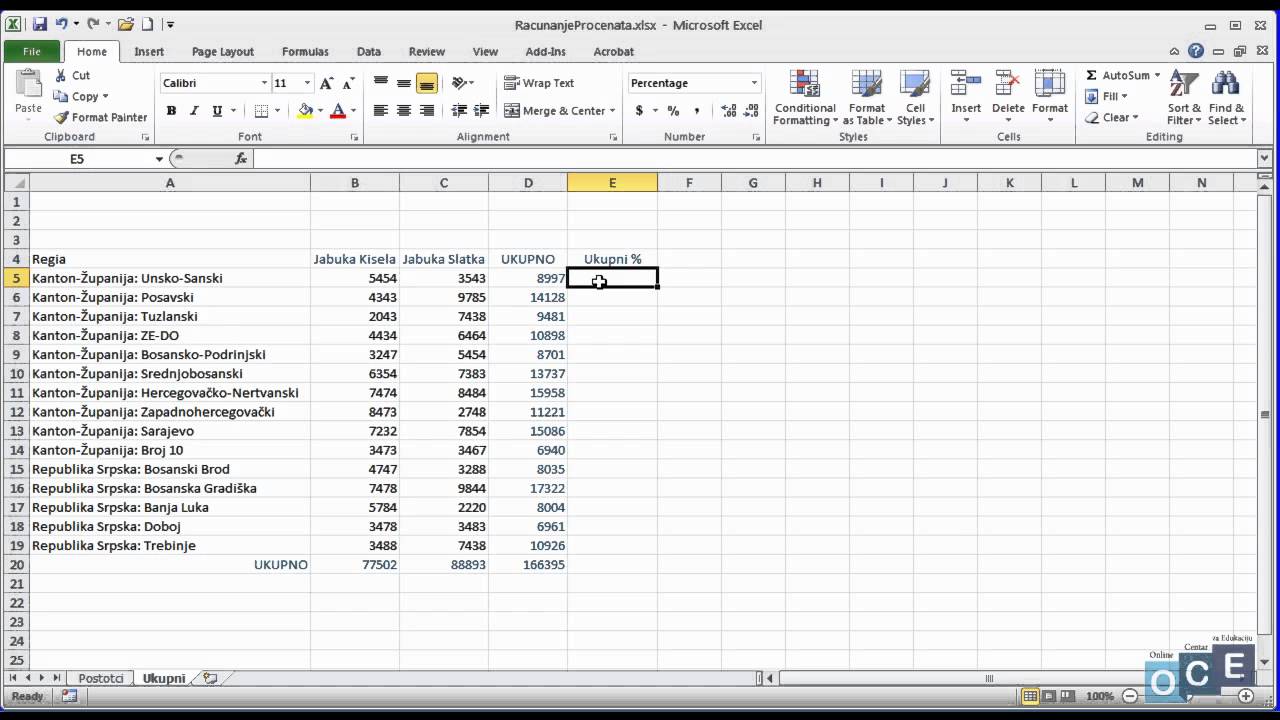Click the Increase Decimal icon

tap(729, 111)
